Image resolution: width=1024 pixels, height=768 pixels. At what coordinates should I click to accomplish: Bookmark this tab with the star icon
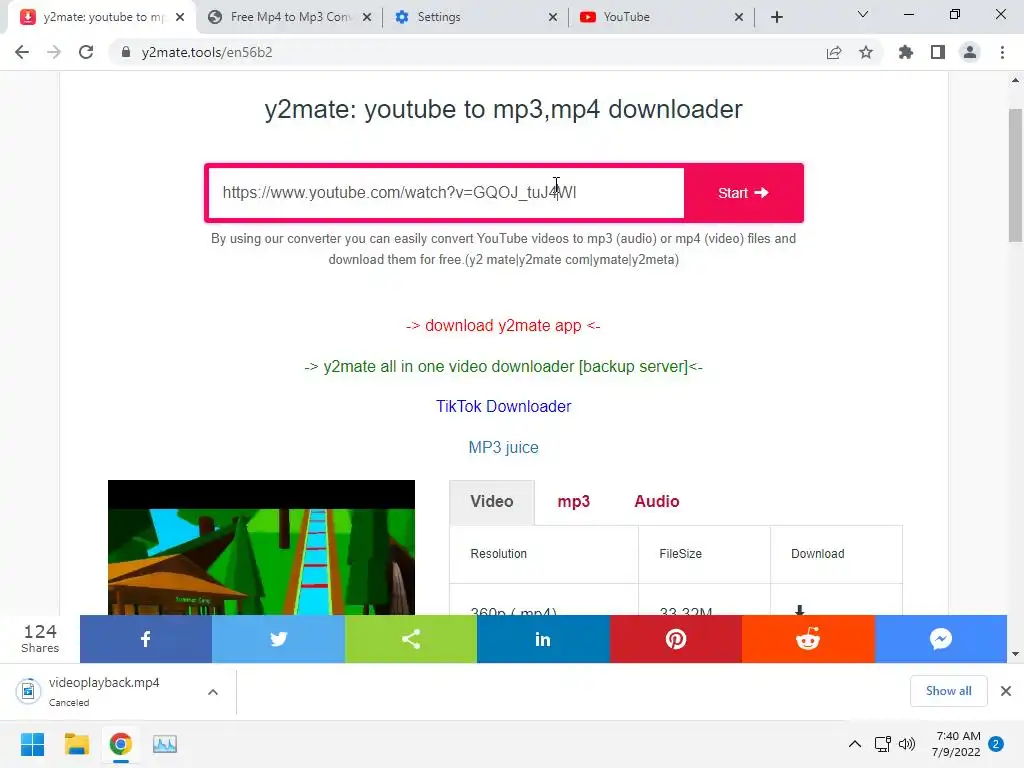point(866,52)
